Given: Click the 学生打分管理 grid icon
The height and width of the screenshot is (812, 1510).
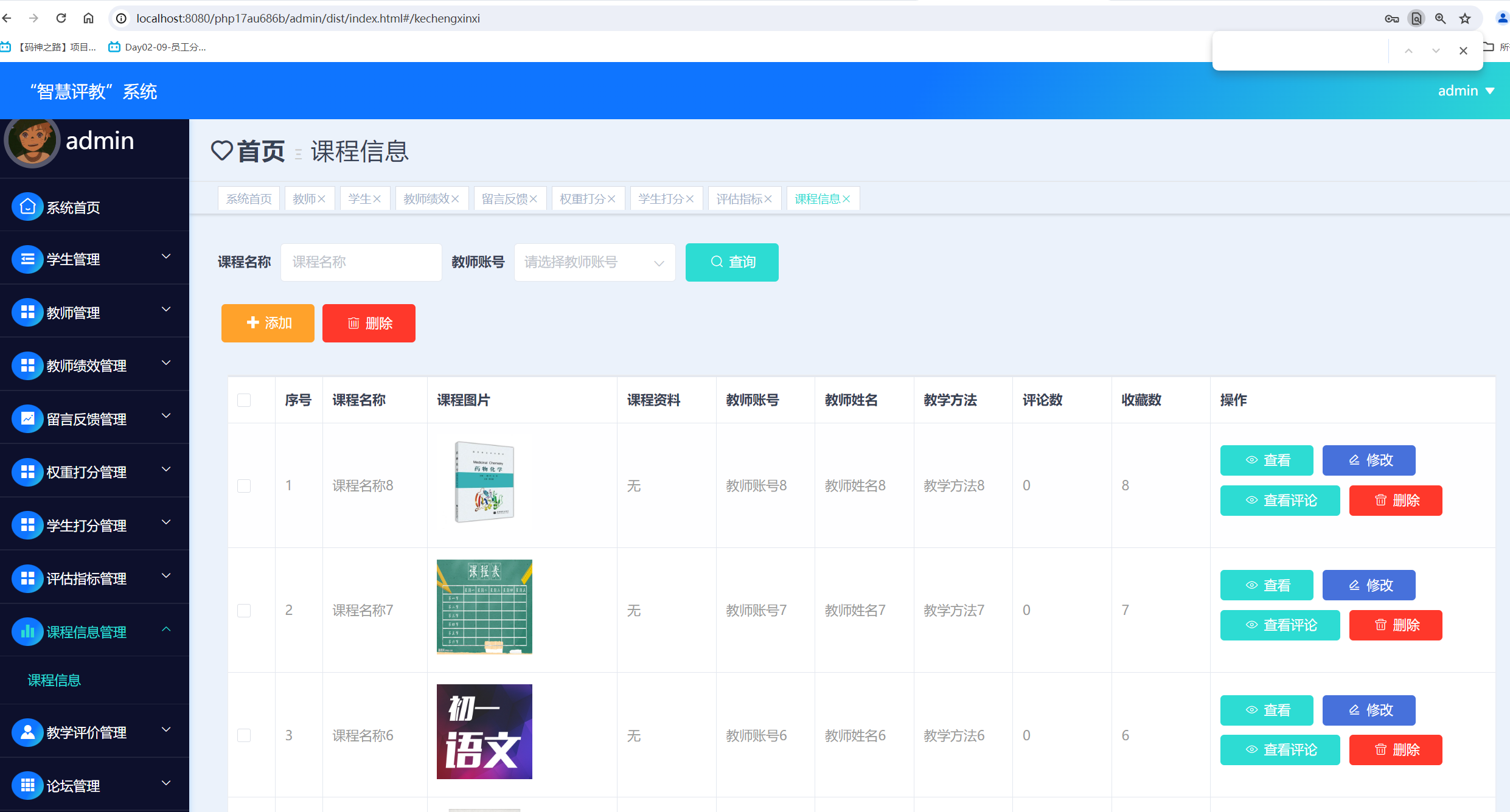Looking at the screenshot, I should (27, 525).
